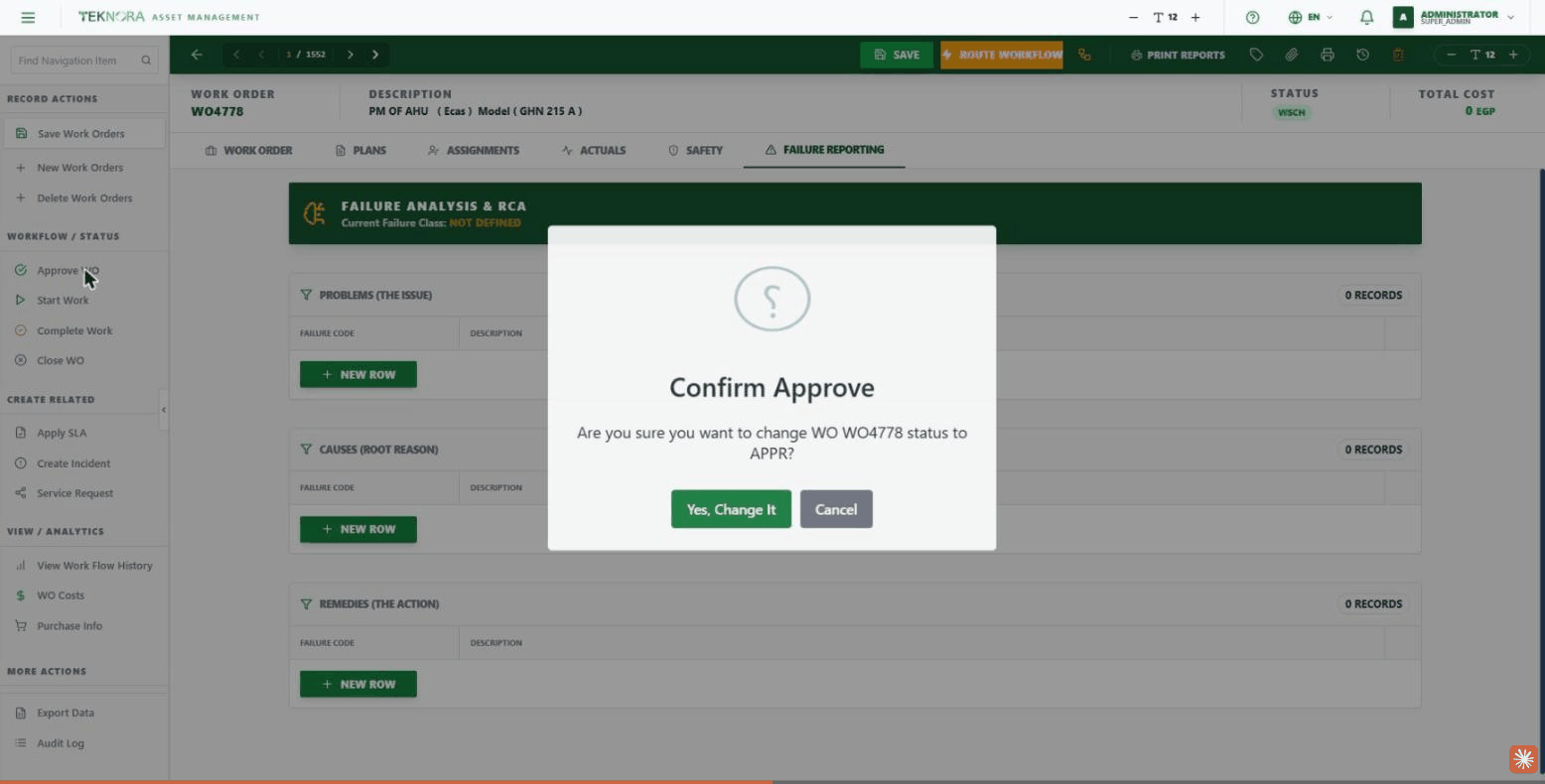Screen dimensions: 1545x784
Task: Click the workflow map icon beside Route Workflow
Action: (1084, 55)
